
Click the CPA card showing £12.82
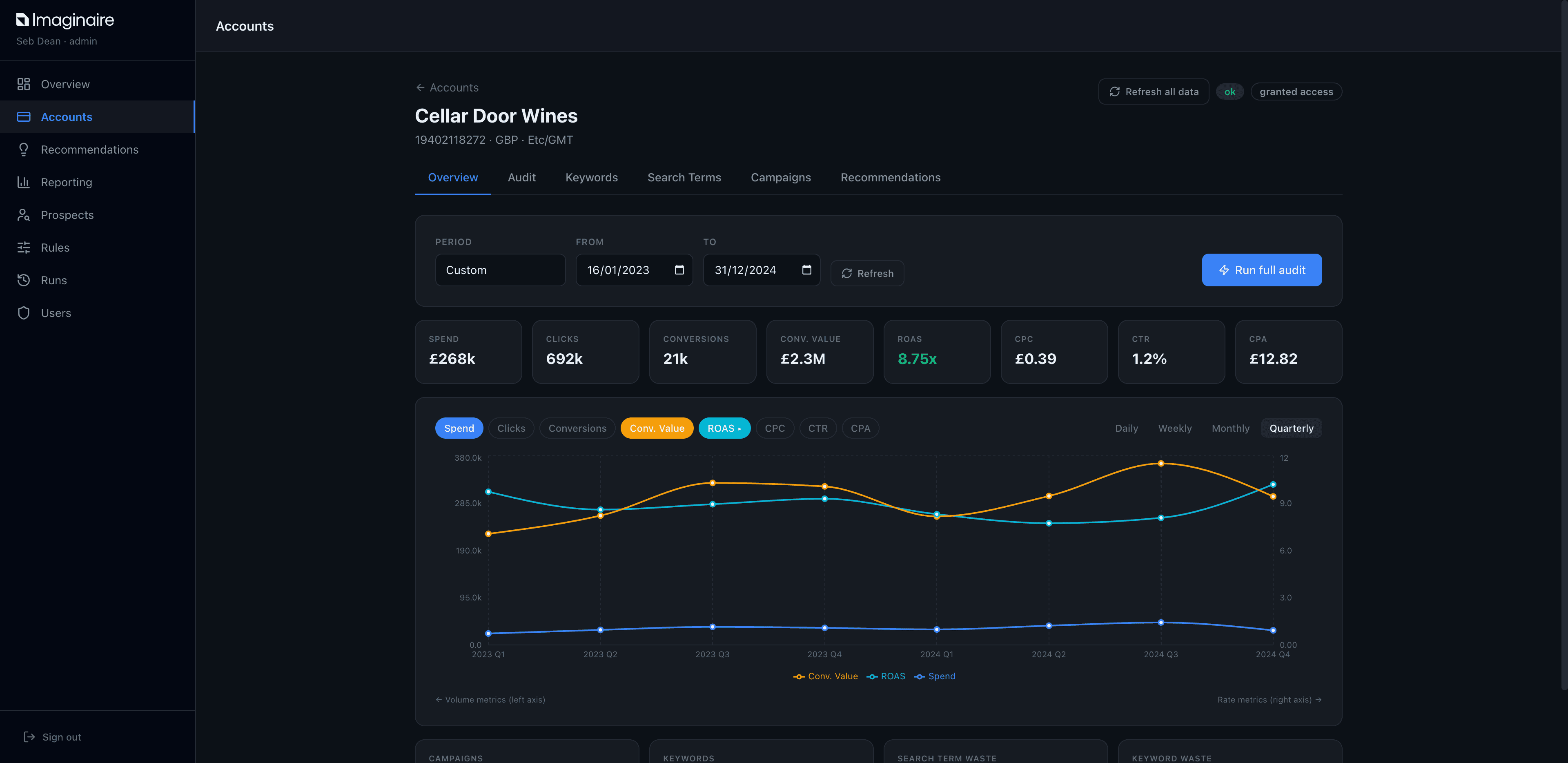click(1289, 352)
